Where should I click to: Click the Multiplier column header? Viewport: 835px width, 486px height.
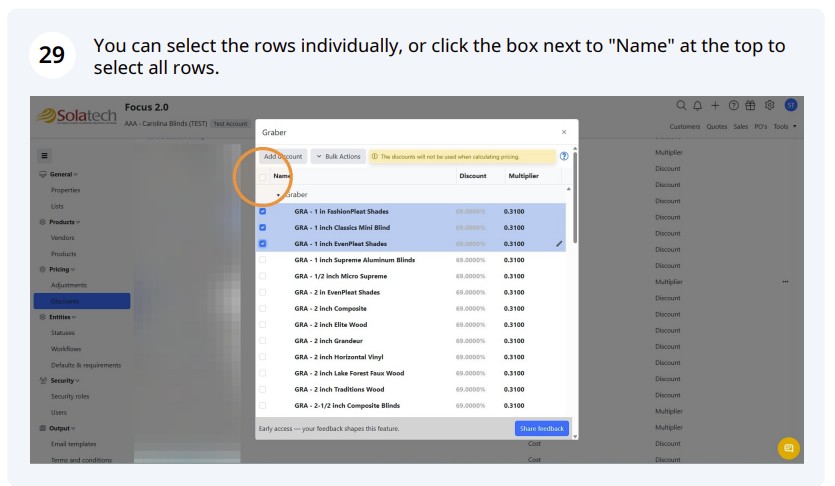tap(523, 176)
